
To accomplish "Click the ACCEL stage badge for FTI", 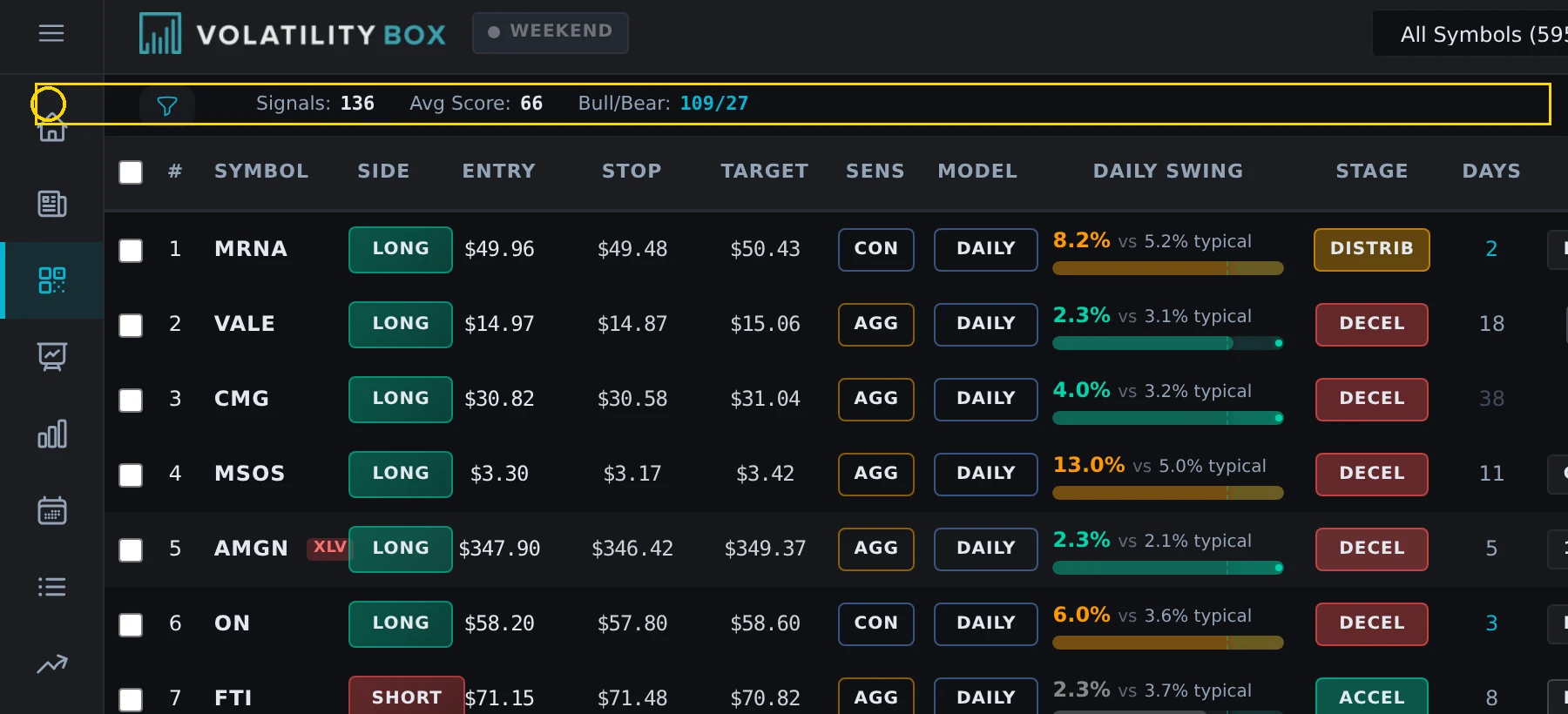I will point(1372,697).
